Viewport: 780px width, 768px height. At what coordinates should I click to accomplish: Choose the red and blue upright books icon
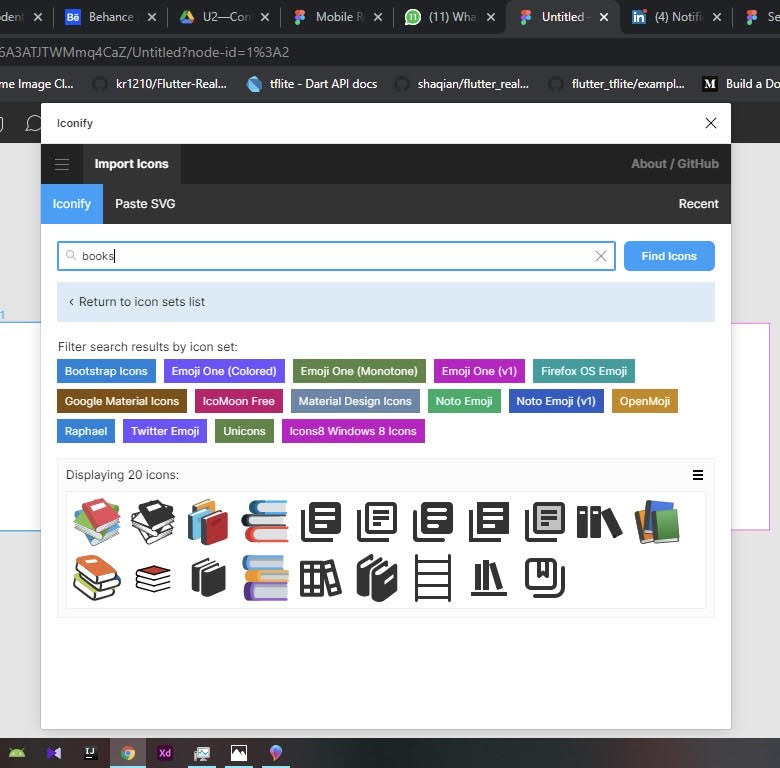208,521
